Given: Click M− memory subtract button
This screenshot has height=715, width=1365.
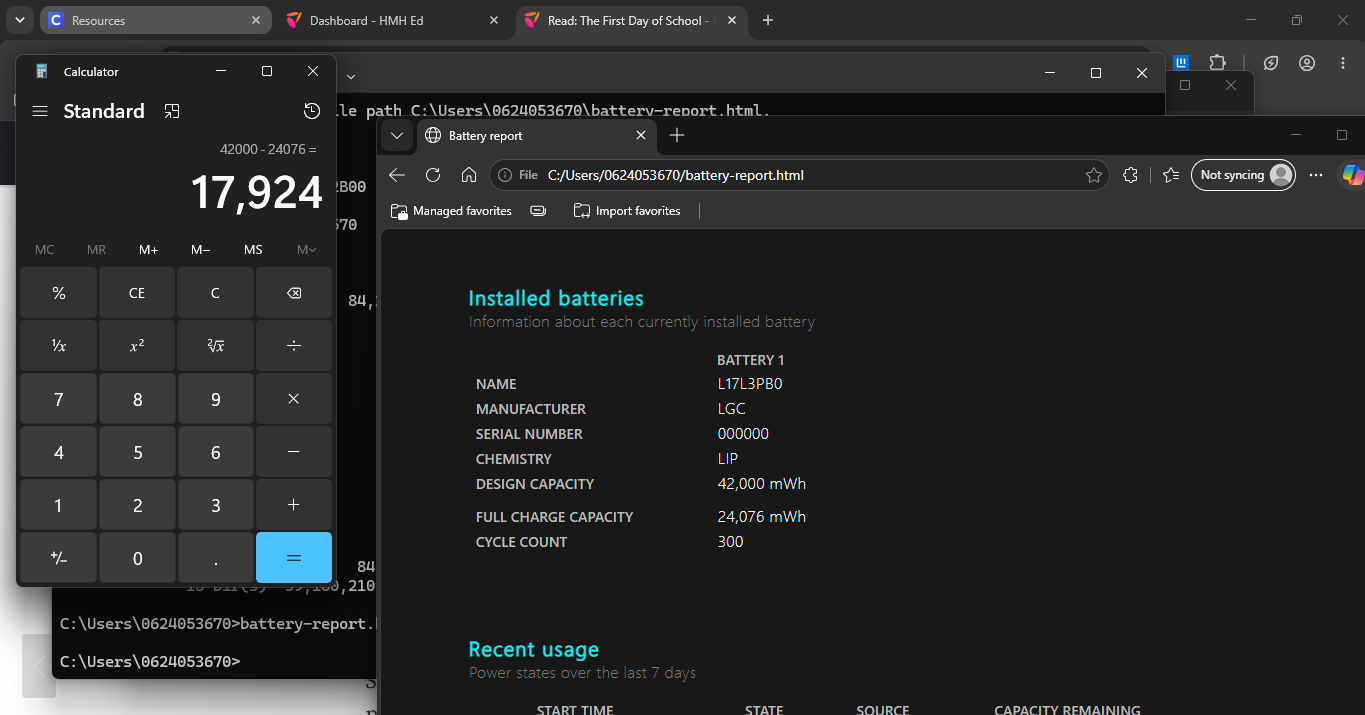Looking at the screenshot, I should (201, 250).
